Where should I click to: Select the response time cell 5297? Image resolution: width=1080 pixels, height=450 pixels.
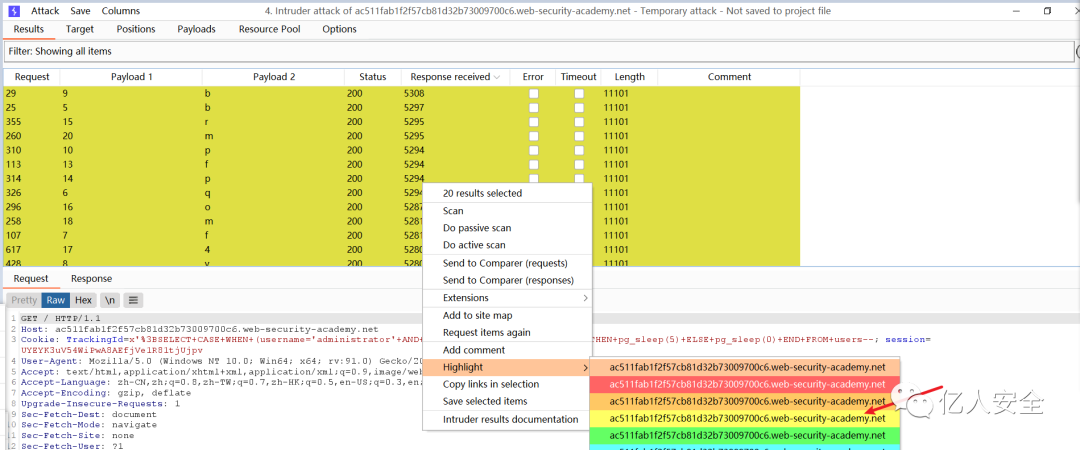point(414,108)
